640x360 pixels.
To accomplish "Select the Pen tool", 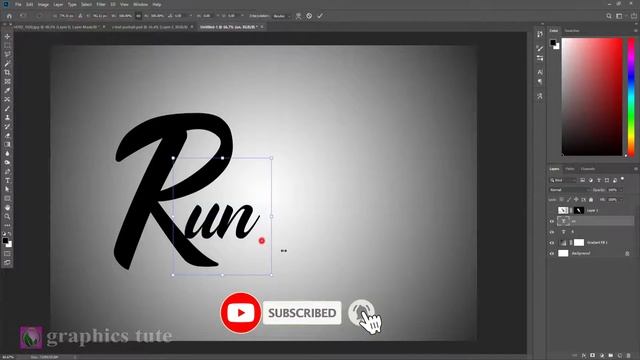I will tap(7, 171).
